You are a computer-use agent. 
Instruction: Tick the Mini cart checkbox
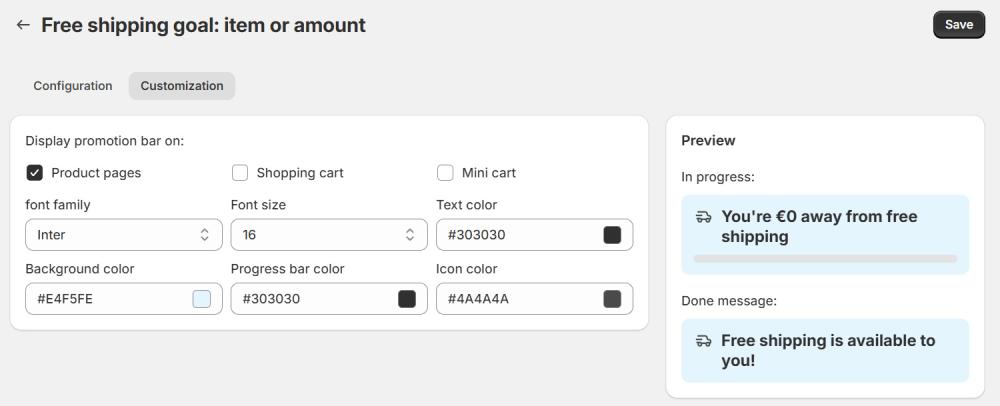click(x=445, y=173)
